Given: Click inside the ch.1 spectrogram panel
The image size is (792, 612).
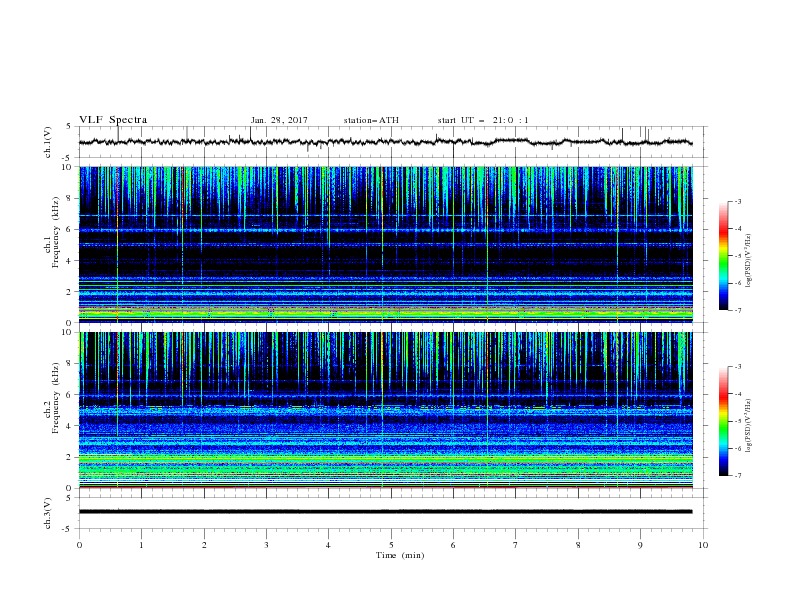Looking at the screenshot, I should point(386,244).
